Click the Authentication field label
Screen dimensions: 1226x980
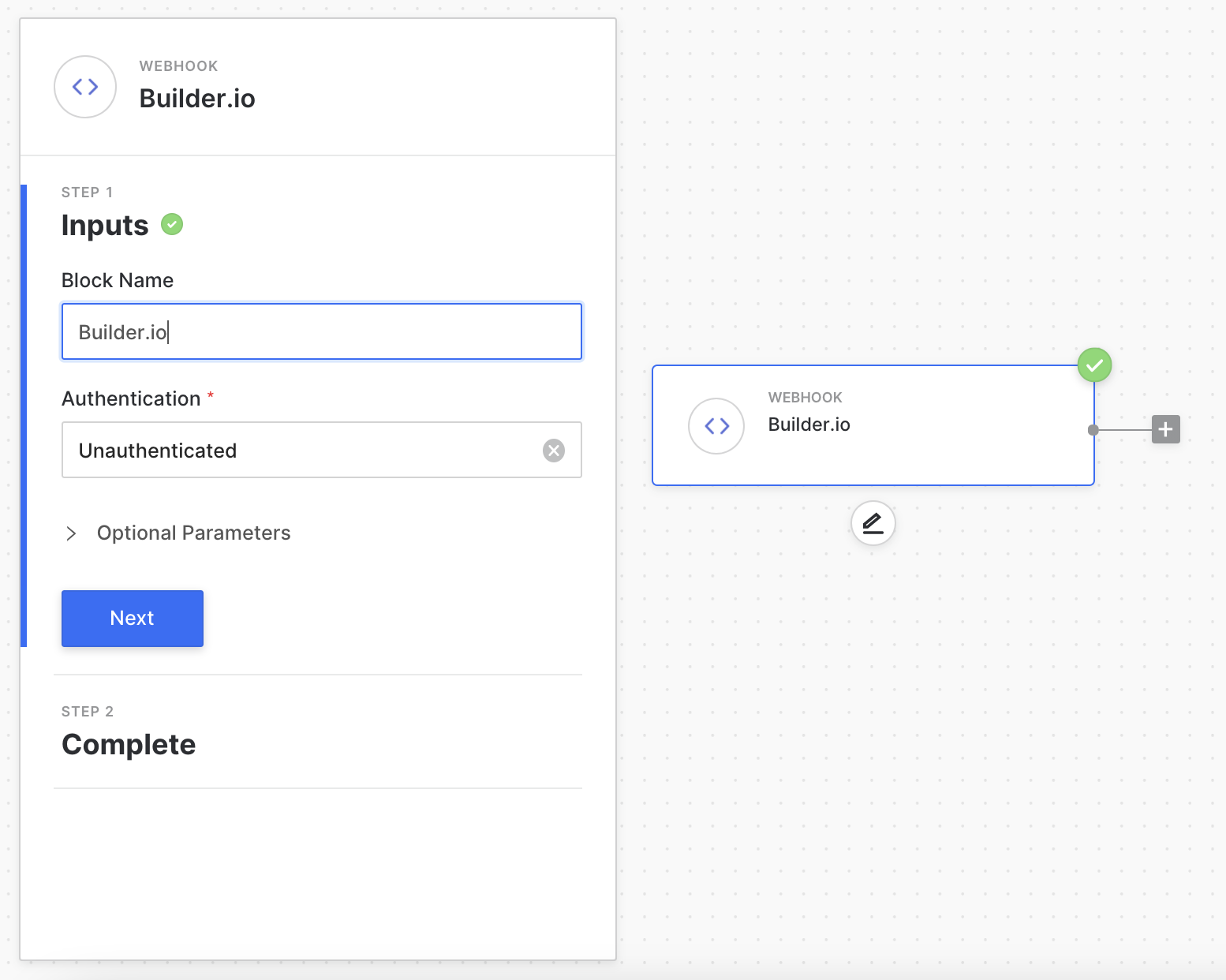pyautogui.click(x=131, y=399)
